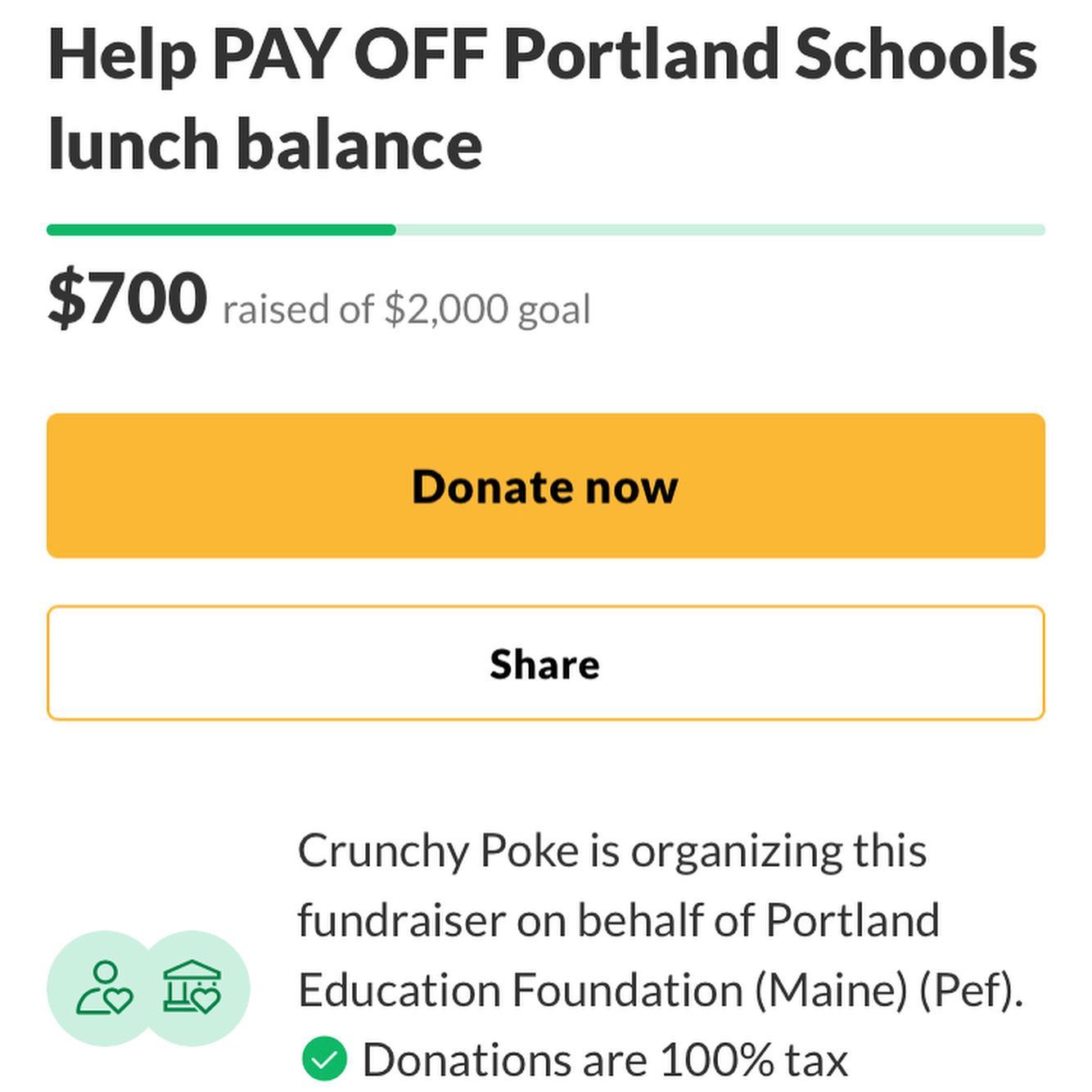Image resolution: width=1092 pixels, height=1092 pixels.
Task: Click the light green unfilled progress portion
Action: click(720, 230)
